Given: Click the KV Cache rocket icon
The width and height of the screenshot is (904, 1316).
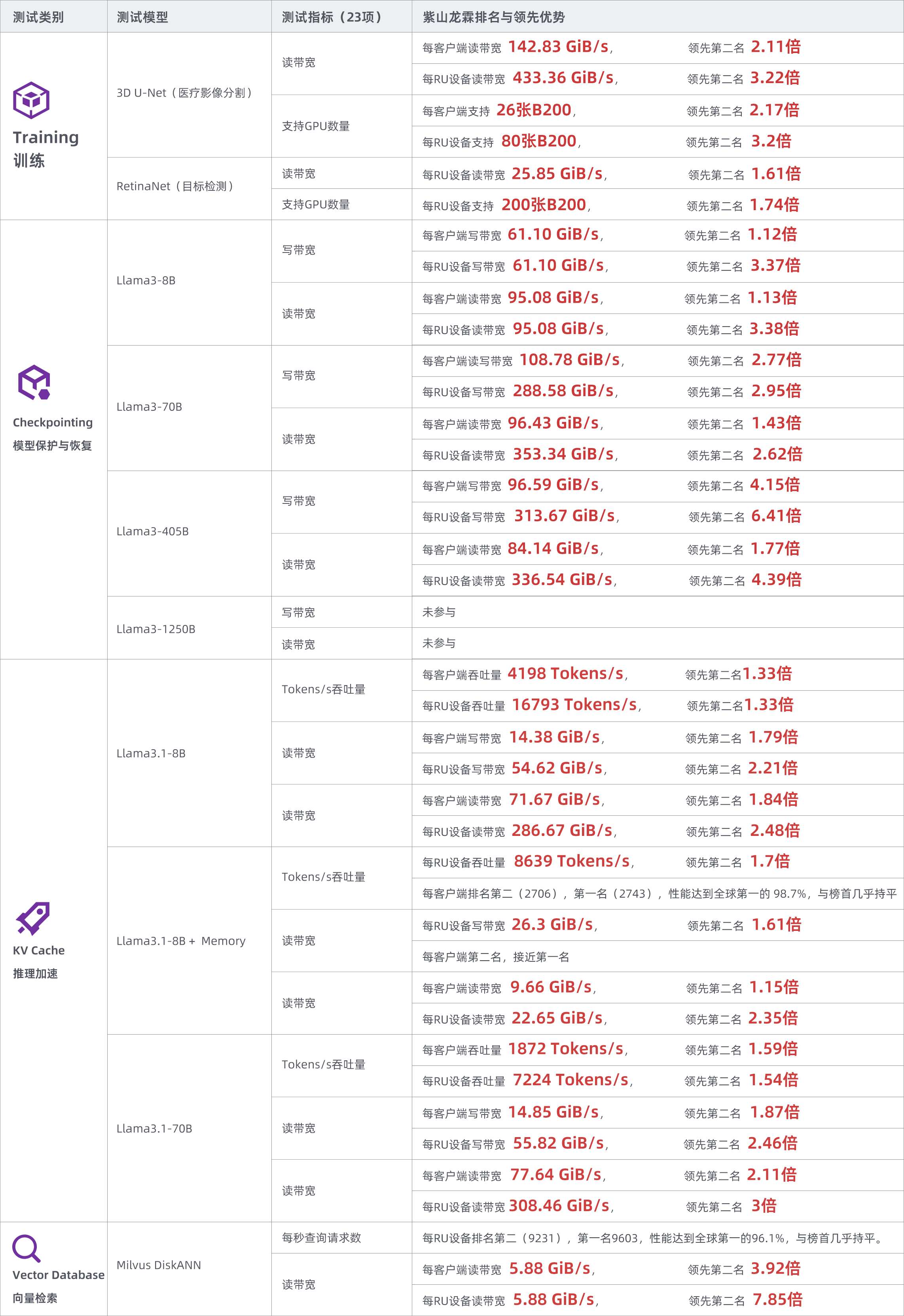Looking at the screenshot, I should (33, 918).
